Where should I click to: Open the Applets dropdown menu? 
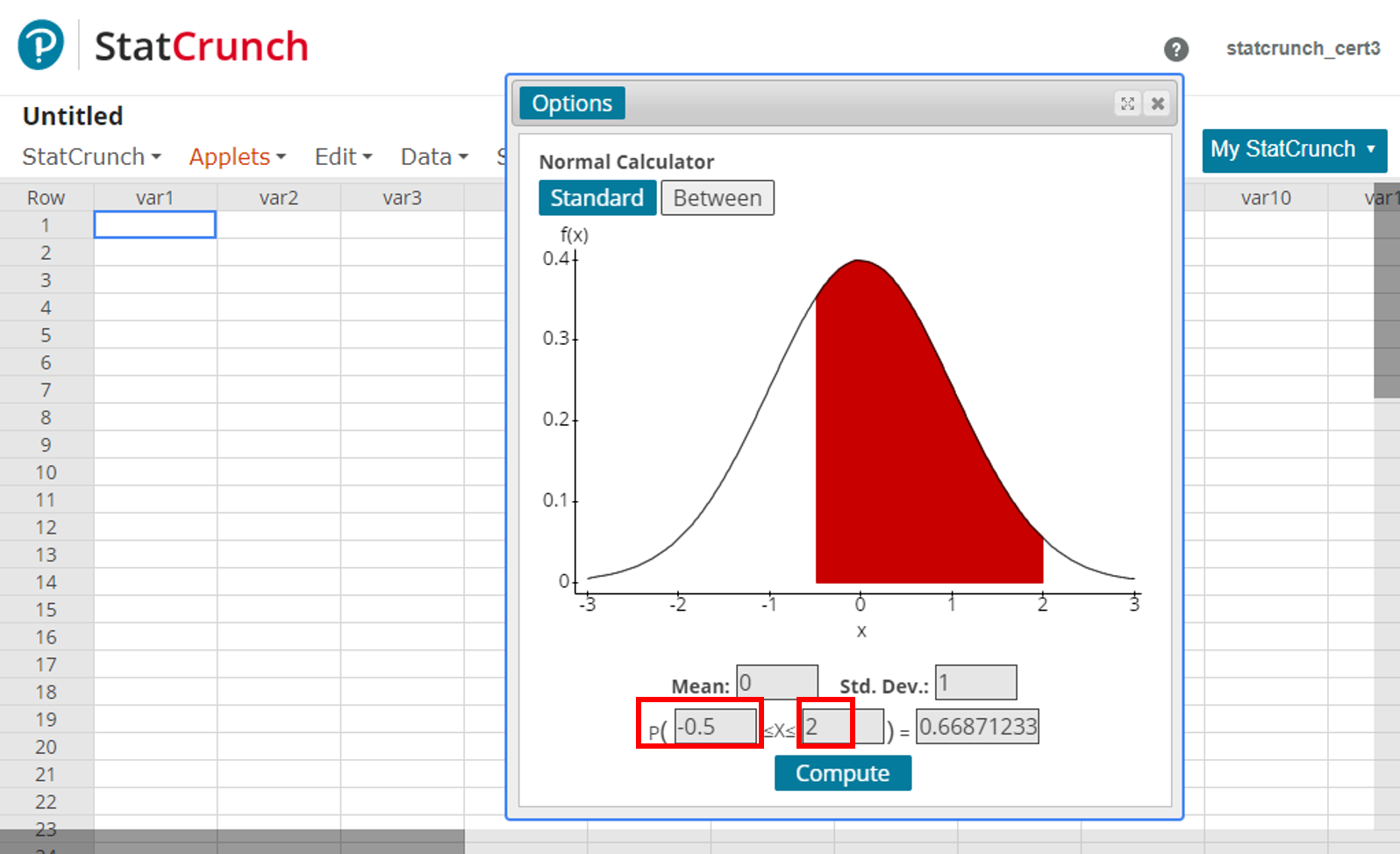pyautogui.click(x=238, y=156)
